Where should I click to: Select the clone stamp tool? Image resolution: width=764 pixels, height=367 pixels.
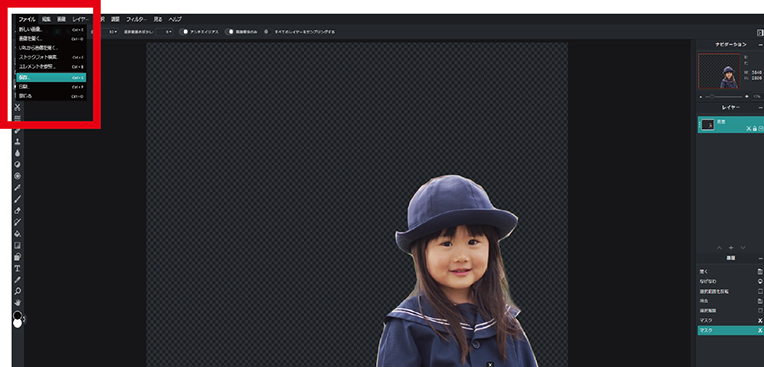click(18, 141)
